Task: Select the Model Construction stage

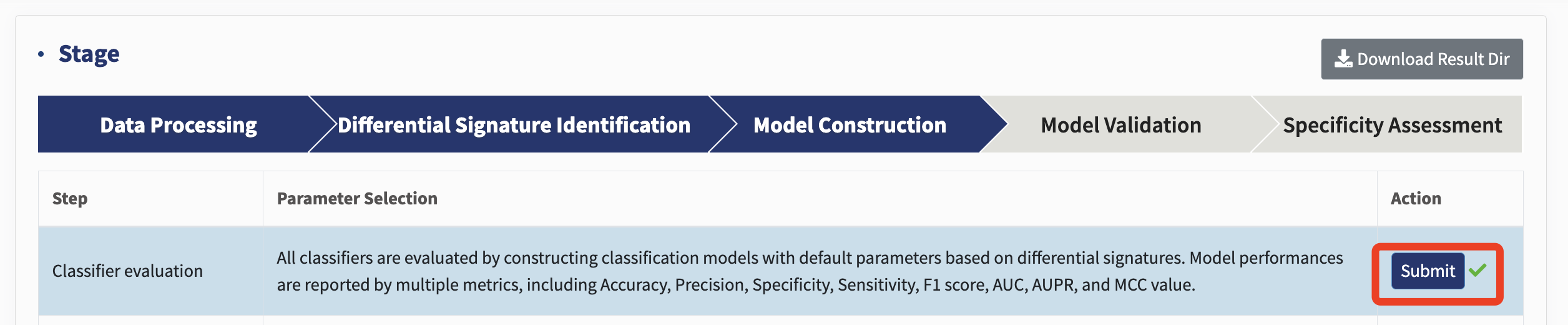Action: pyautogui.click(x=850, y=124)
